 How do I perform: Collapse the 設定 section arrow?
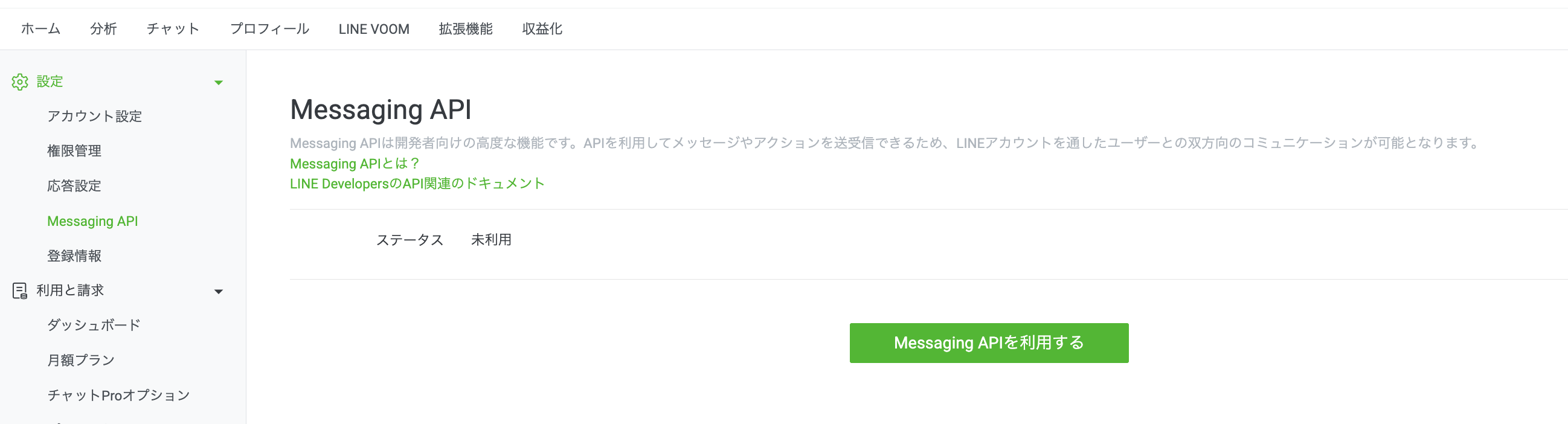(x=219, y=83)
